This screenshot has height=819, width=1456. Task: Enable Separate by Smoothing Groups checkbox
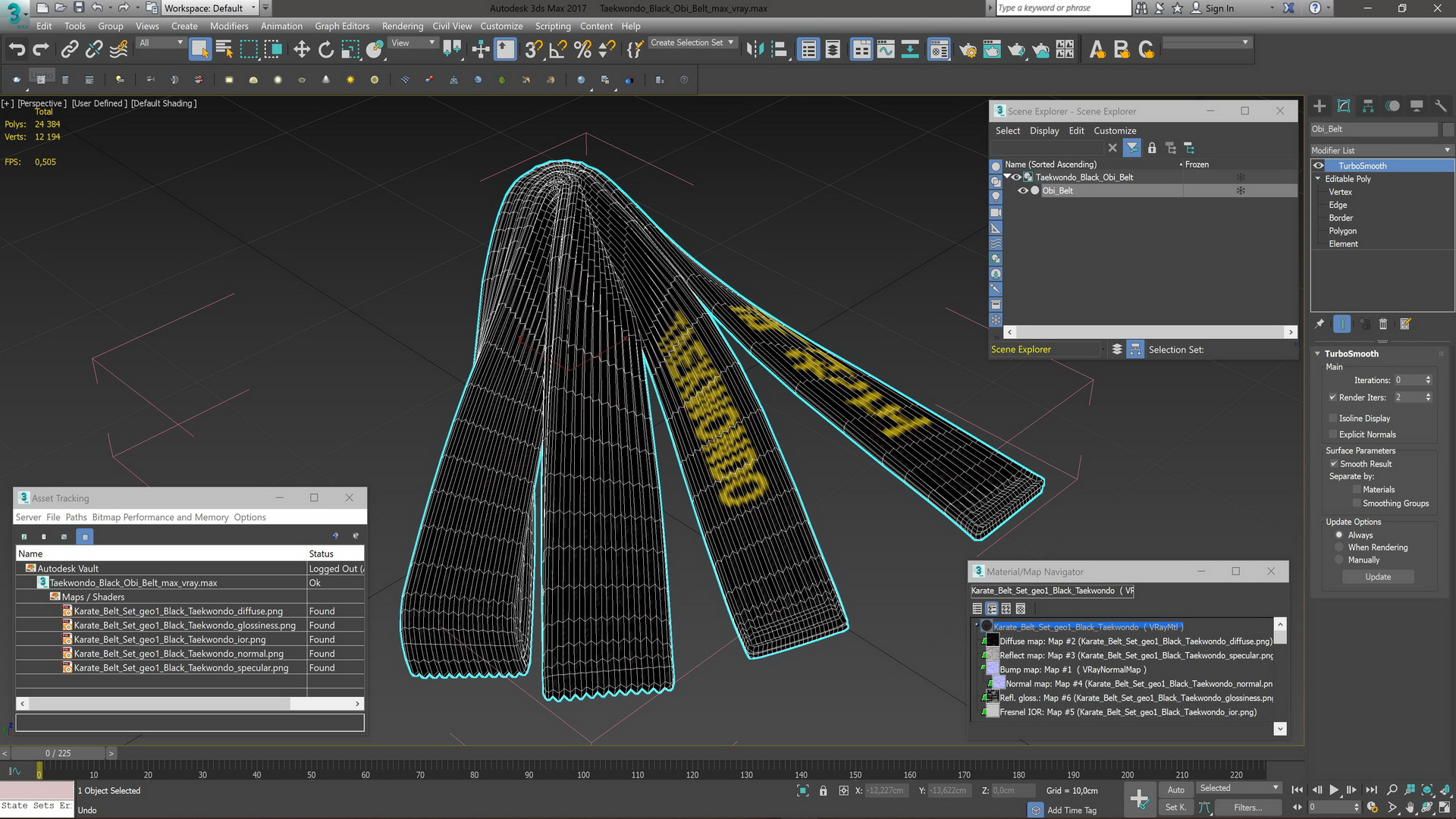(x=1357, y=503)
